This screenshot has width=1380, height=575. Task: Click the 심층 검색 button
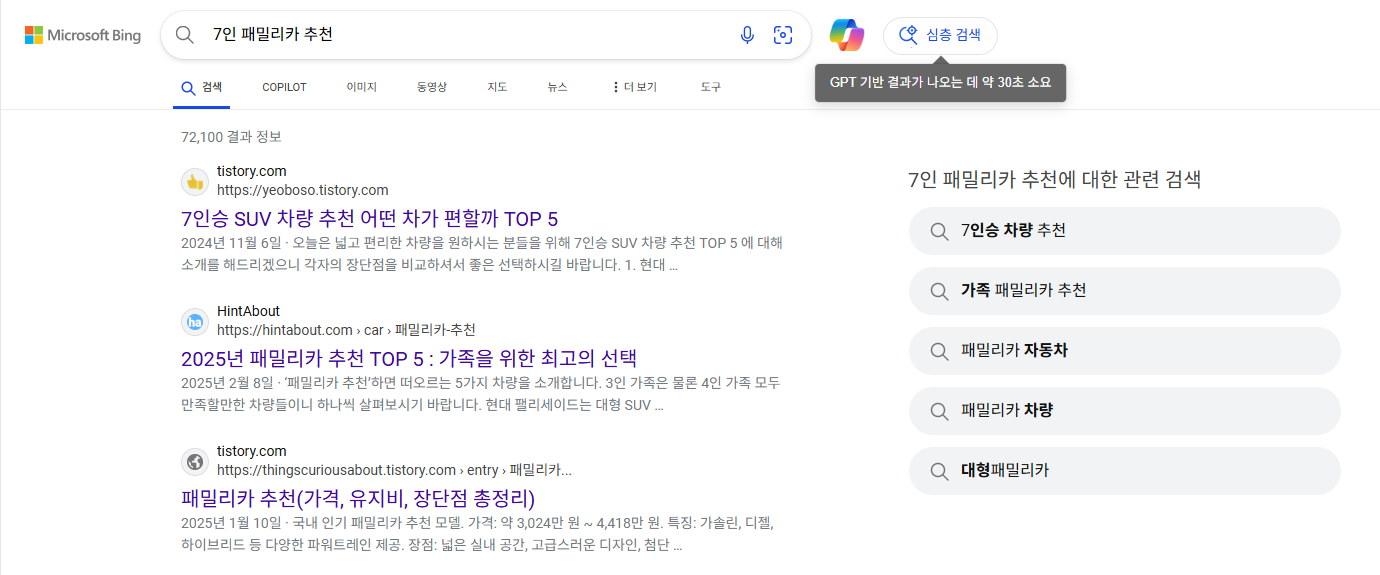940,35
